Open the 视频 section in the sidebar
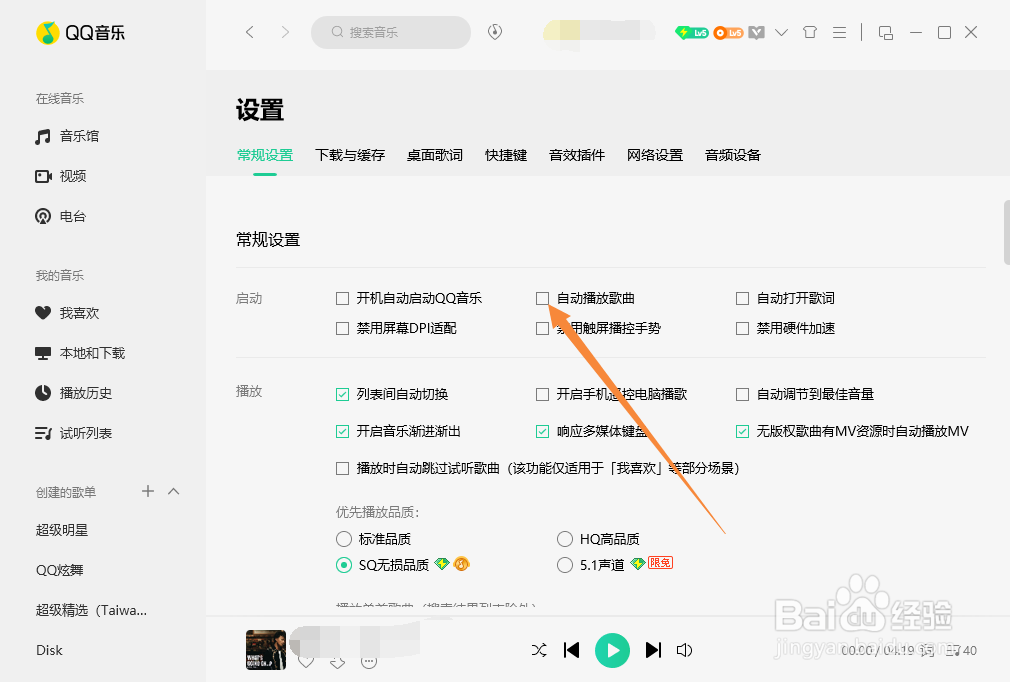1010x682 pixels. [41, 178]
